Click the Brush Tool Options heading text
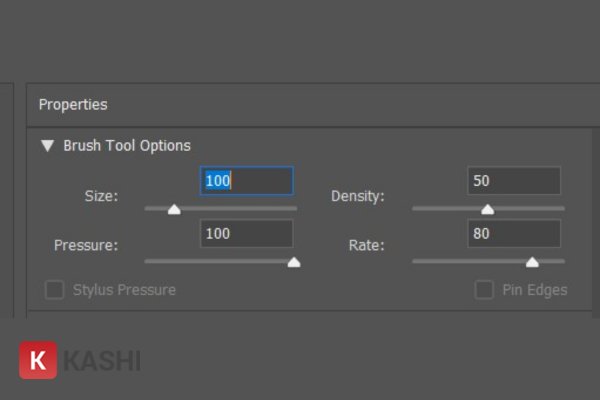600x400 pixels. 127,146
